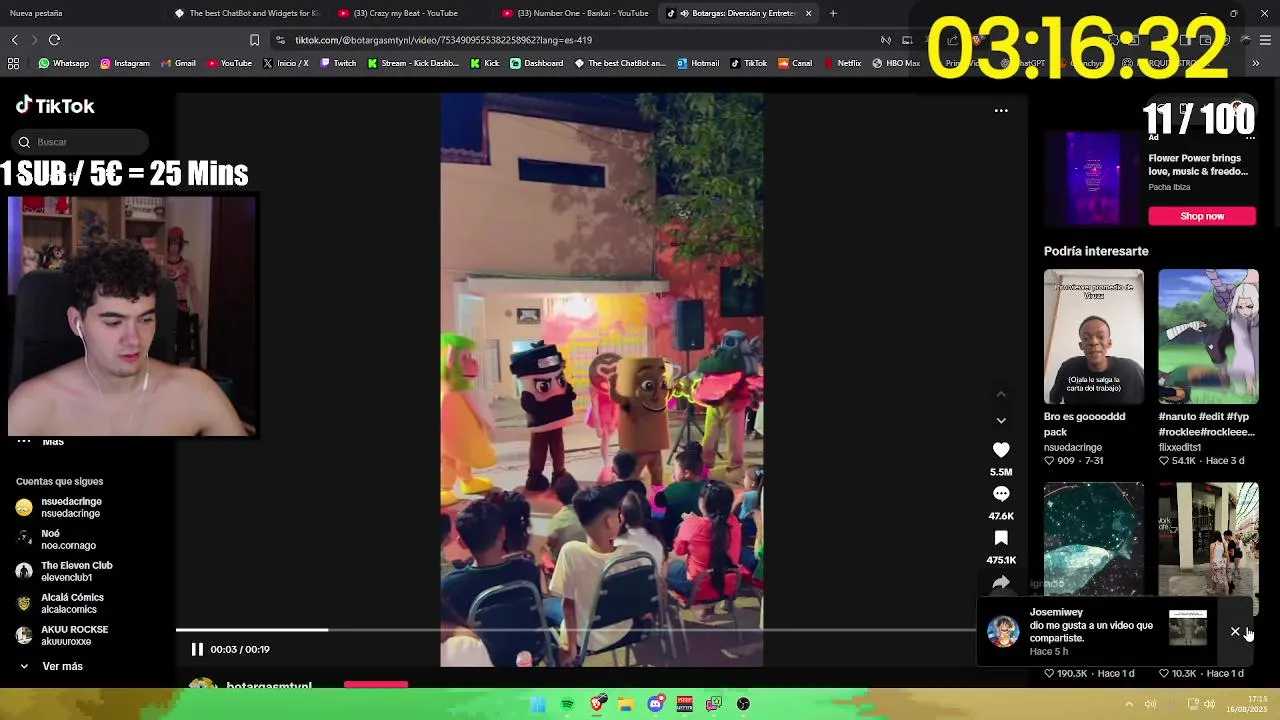Image resolution: width=1280 pixels, height=720 pixels.
Task: Open 'Stream - Kick Dashb...' bookmark
Action: [x=413, y=63]
